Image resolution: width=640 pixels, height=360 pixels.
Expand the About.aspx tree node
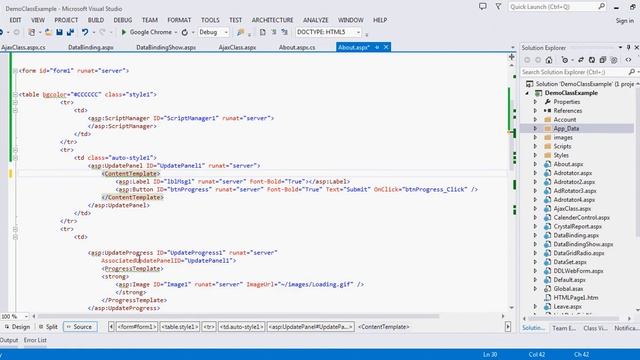tap(536, 164)
